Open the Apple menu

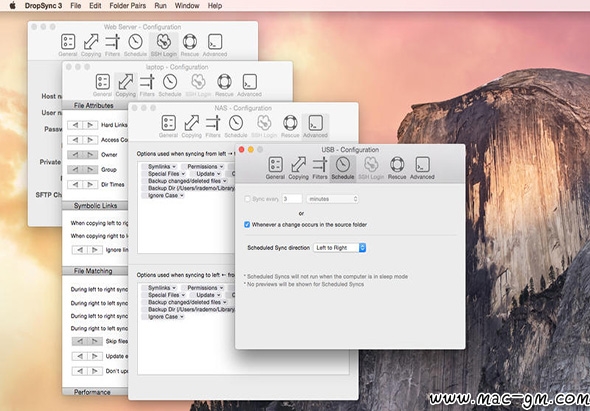click(x=12, y=6)
